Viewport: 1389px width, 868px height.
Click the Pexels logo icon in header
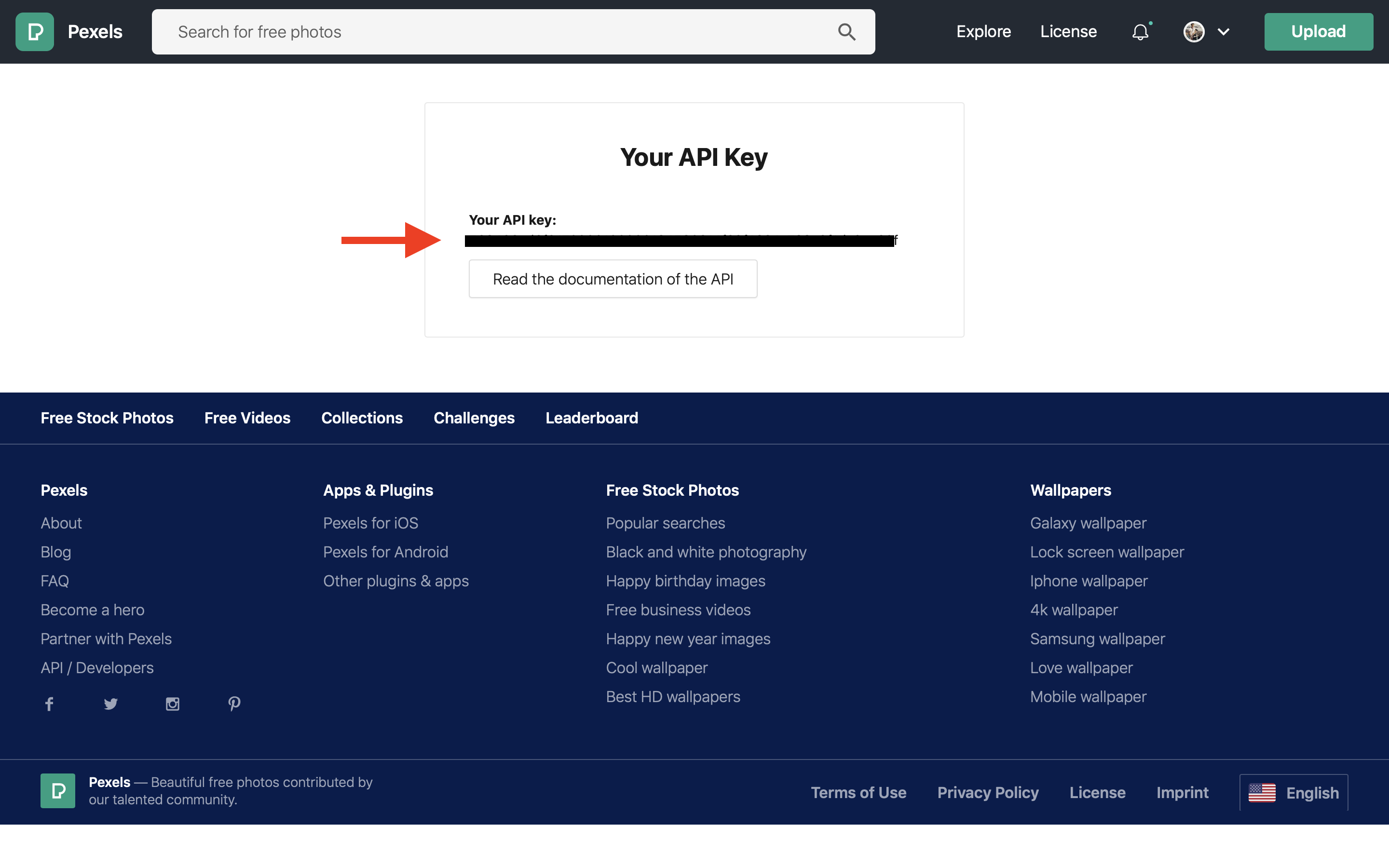[x=34, y=31]
